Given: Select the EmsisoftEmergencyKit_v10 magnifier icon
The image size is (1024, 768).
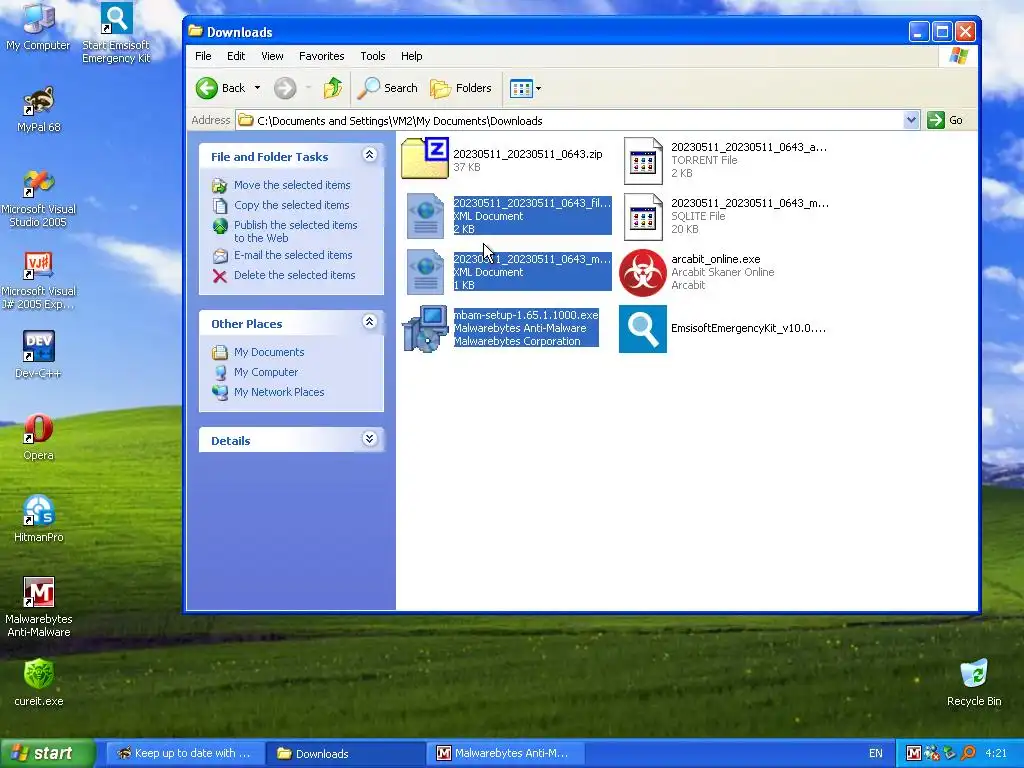Looking at the screenshot, I should coord(643,328).
